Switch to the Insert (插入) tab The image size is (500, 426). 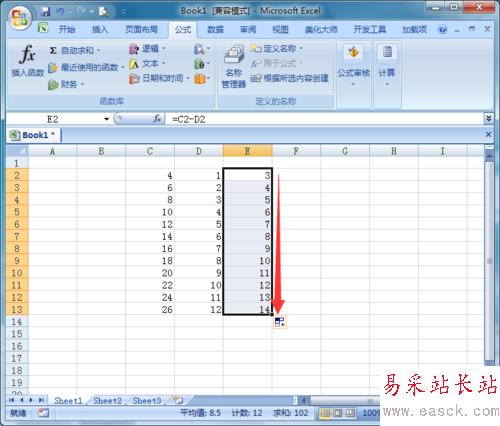pyautogui.click(x=100, y=30)
